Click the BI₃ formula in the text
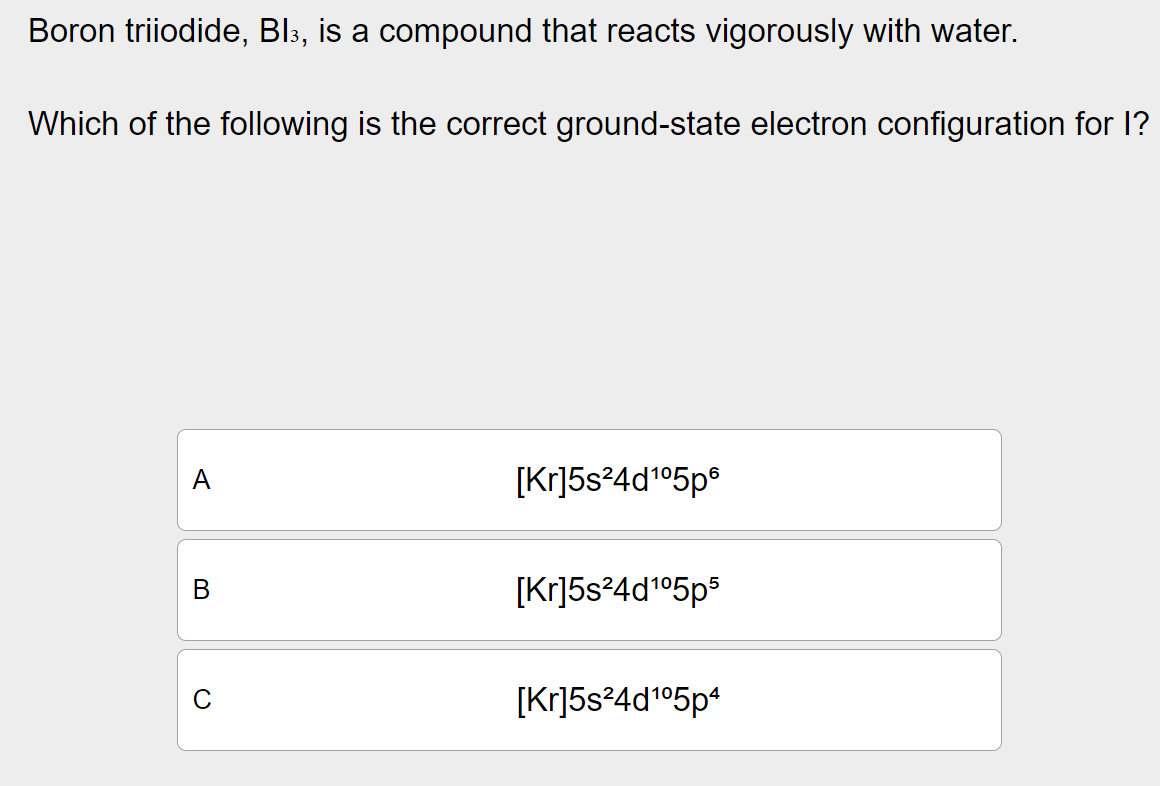This screenshot has width=1160, height=786. click(280, 31)
